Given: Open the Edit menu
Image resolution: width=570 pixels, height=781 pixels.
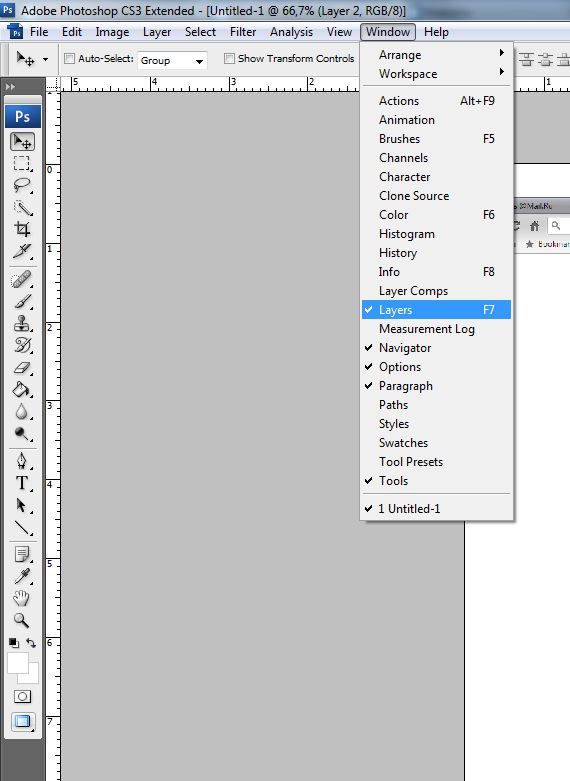Looking at the screenshot, I should coord(72,32).
